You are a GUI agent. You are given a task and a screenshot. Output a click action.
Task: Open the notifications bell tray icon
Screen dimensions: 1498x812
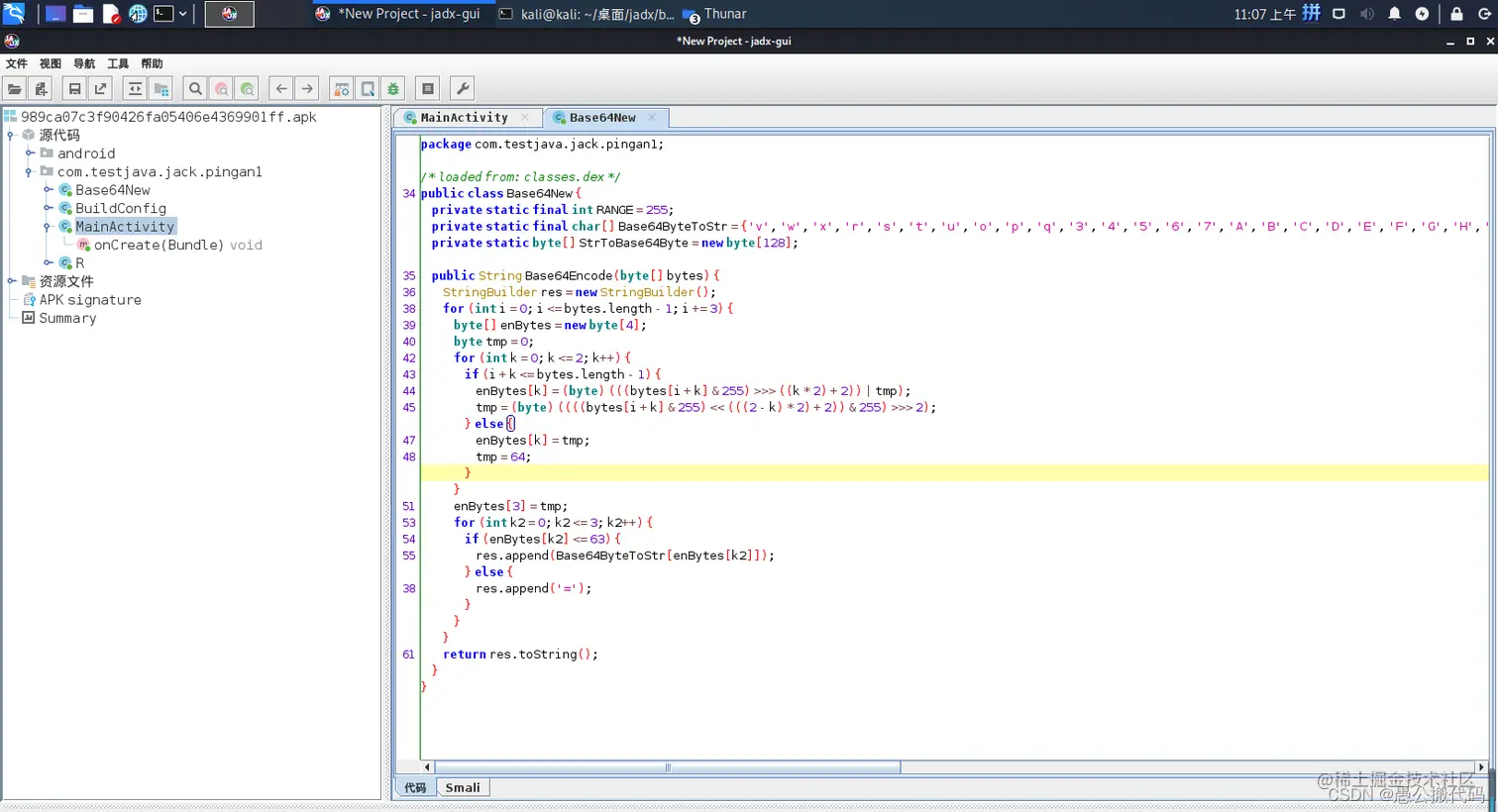click(x=1394, y=14)
